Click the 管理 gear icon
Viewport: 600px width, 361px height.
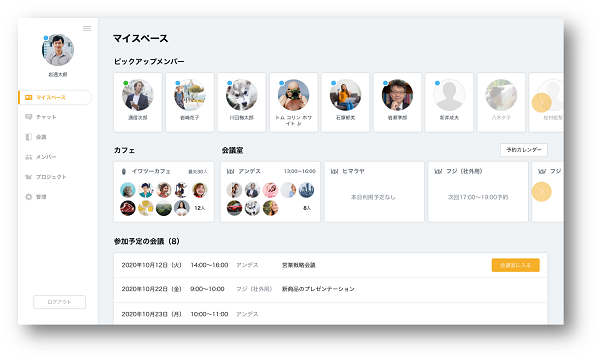(x=29, y=197)
